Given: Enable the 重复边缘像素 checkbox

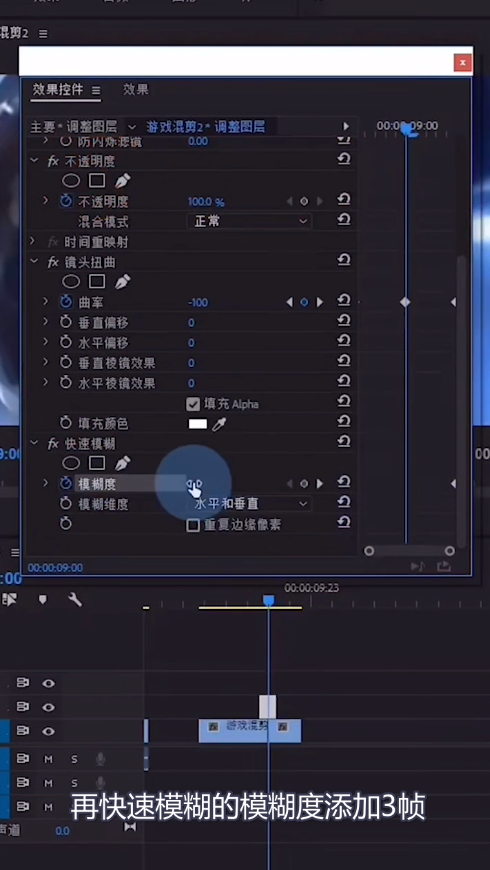Looking at the screenshot, I should pyautogui.click(x=193, y=525).
